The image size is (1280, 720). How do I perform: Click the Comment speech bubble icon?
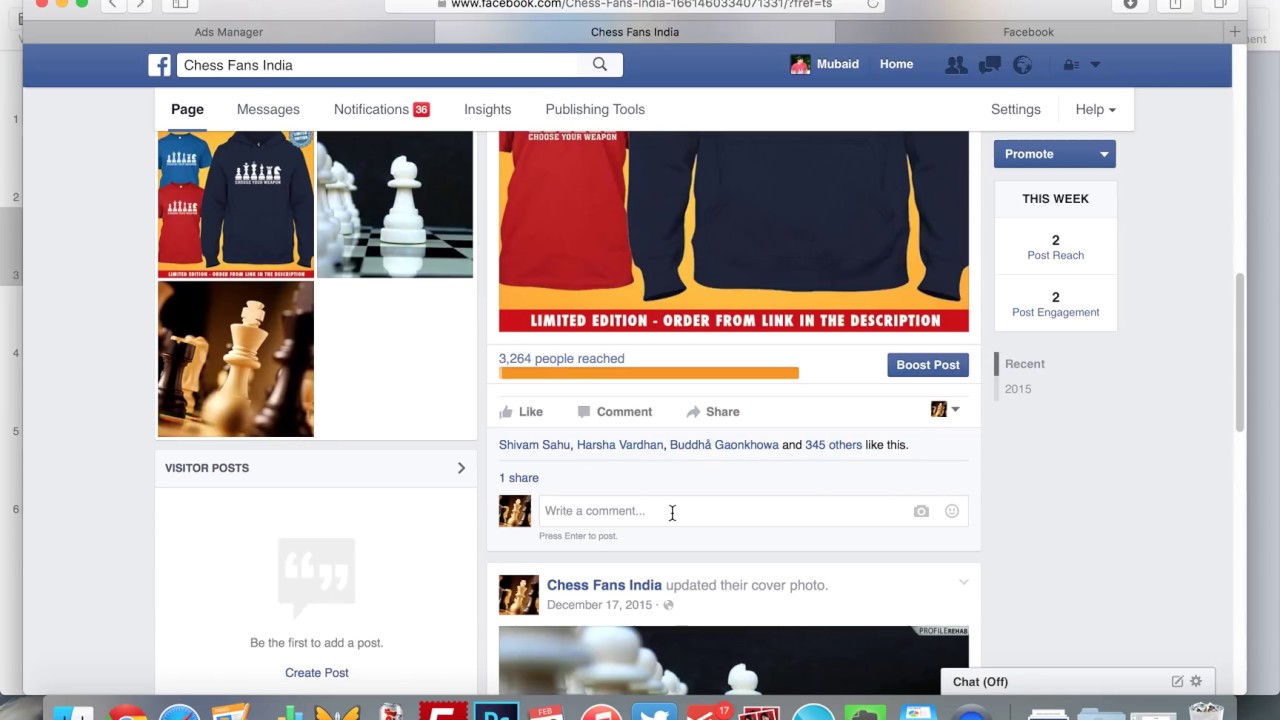(x=584, y=411)
